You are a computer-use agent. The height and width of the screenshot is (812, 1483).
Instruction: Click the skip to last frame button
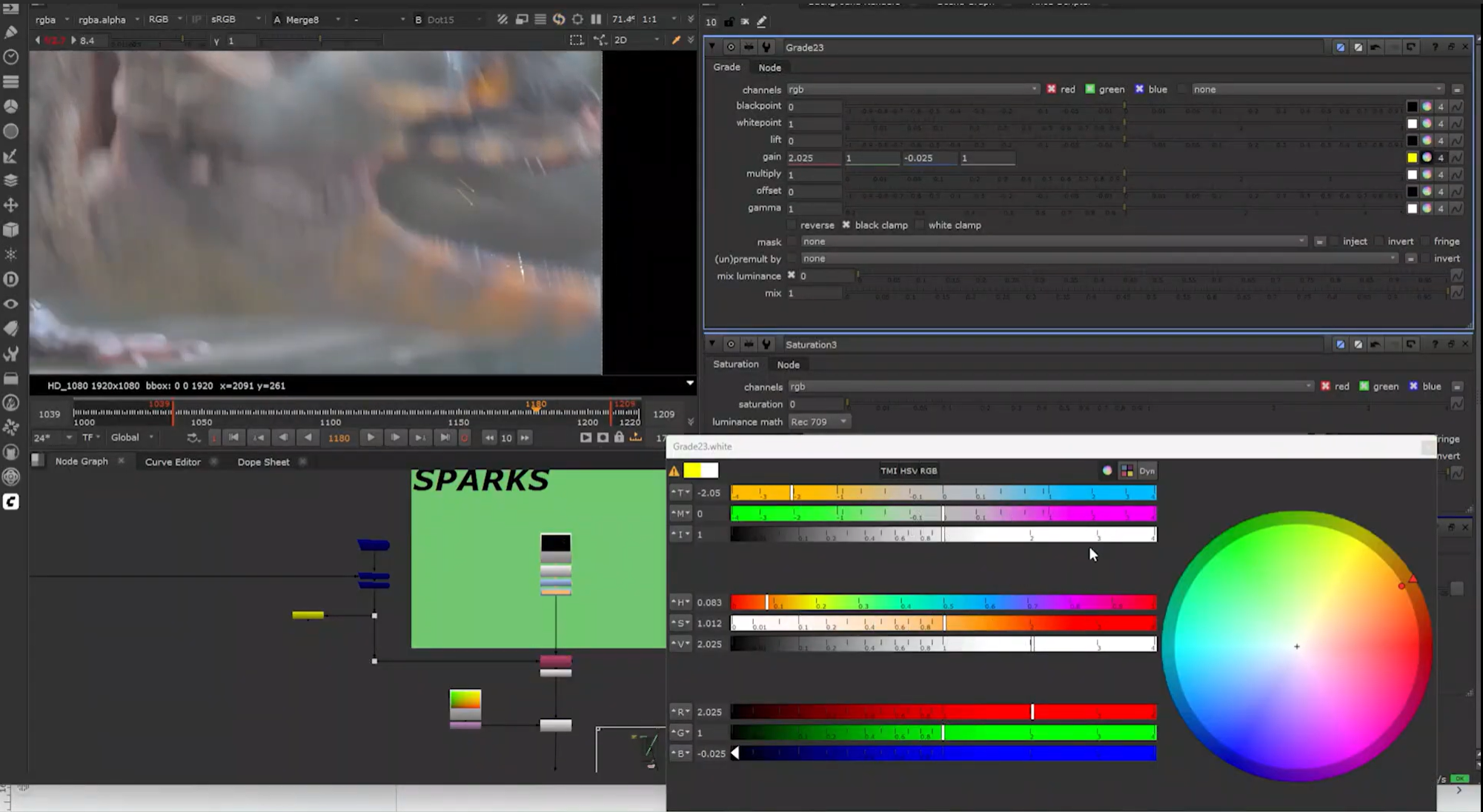pos(445,437)
